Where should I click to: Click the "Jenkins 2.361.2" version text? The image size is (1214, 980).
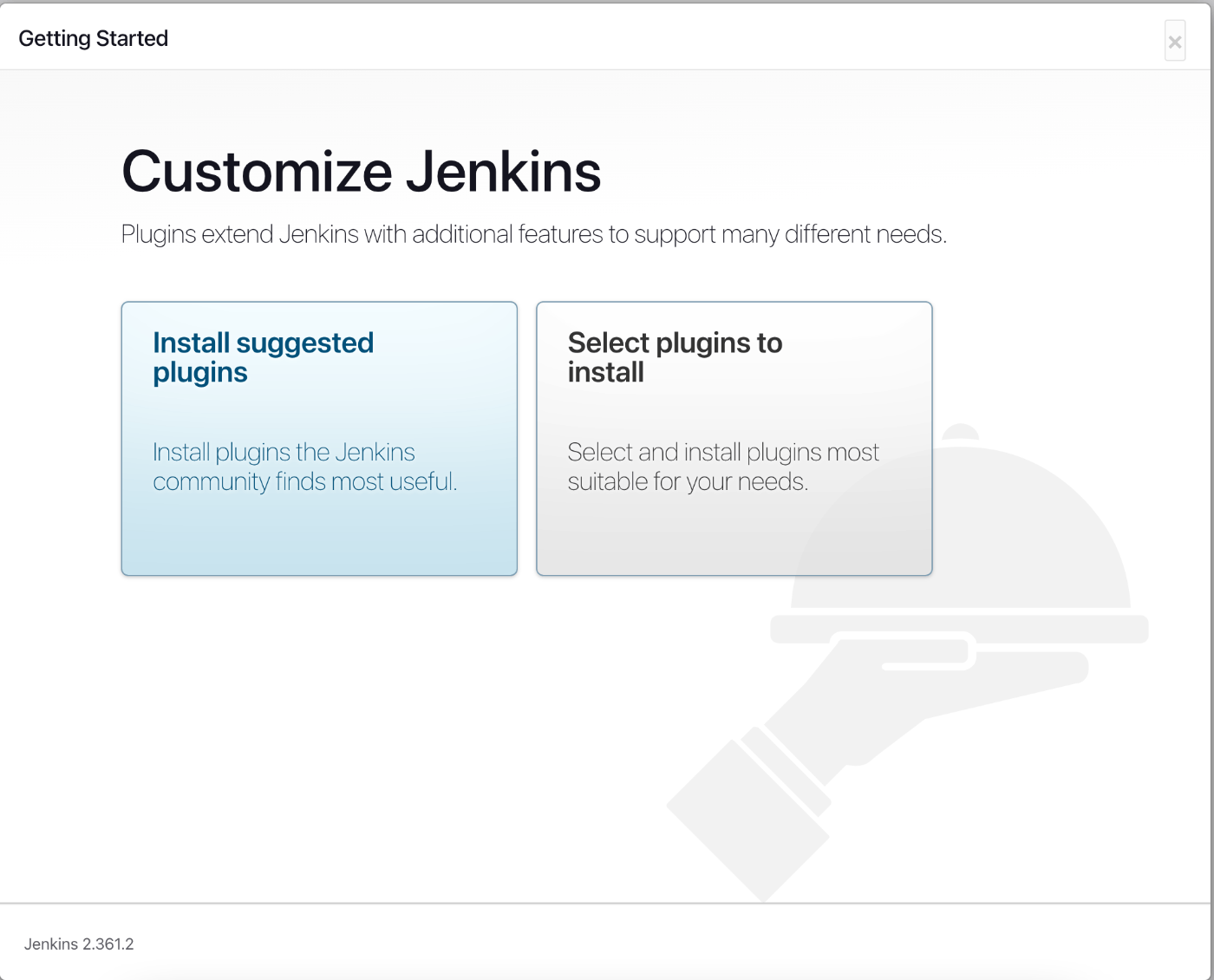79,944
